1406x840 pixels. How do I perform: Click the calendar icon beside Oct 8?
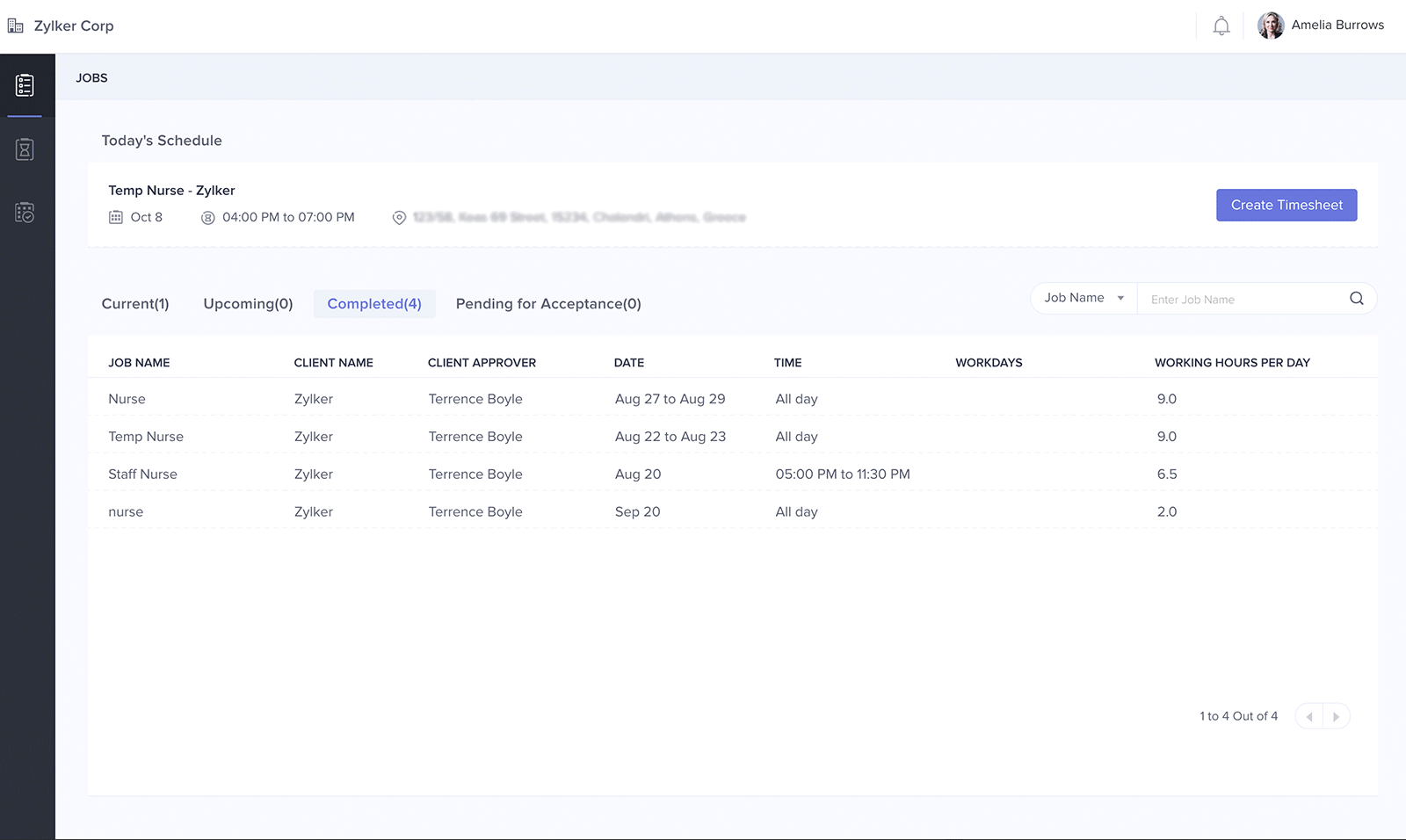click(116, 217)
